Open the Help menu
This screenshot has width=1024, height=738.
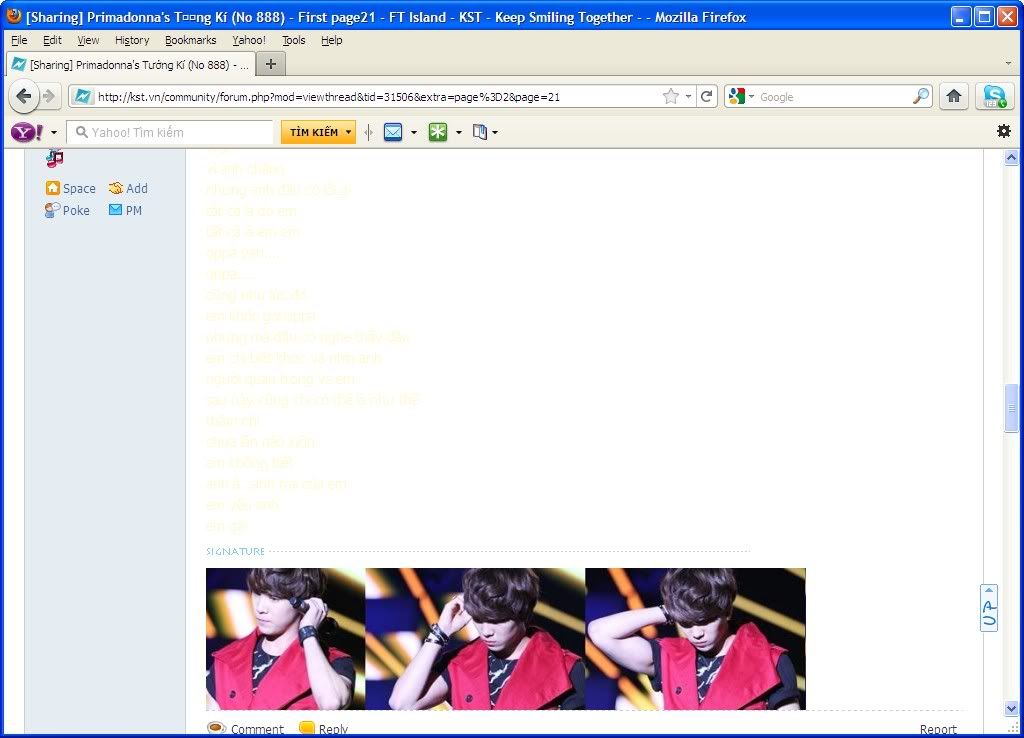click(331, 40)
